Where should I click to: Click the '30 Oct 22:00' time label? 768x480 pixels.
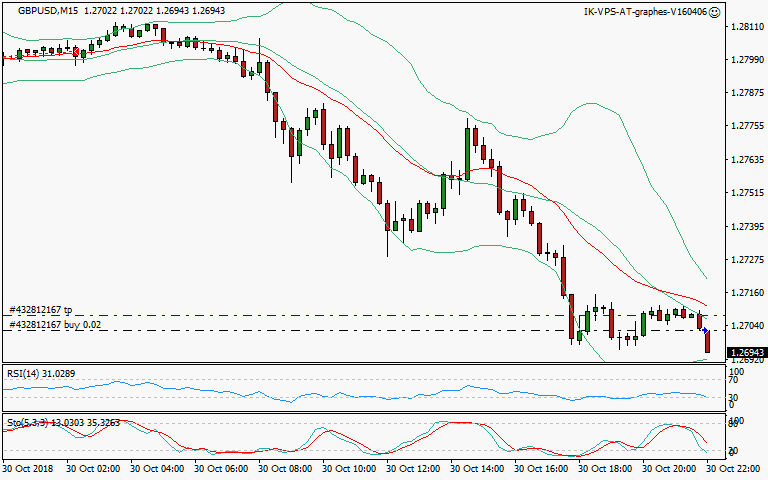point(733,469)
